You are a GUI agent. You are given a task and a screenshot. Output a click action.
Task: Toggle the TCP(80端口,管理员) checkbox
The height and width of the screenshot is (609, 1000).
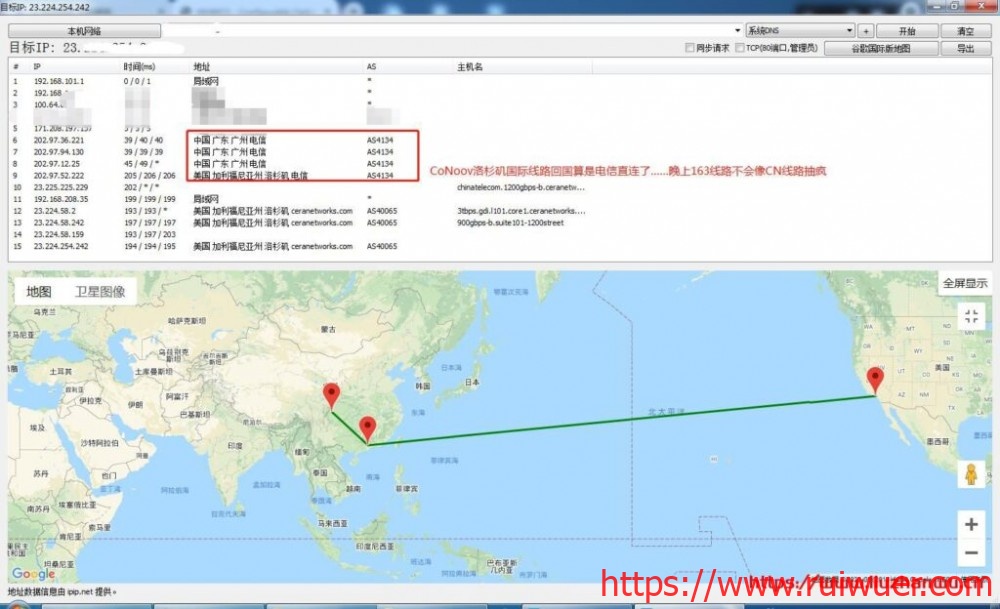[740, 48]
